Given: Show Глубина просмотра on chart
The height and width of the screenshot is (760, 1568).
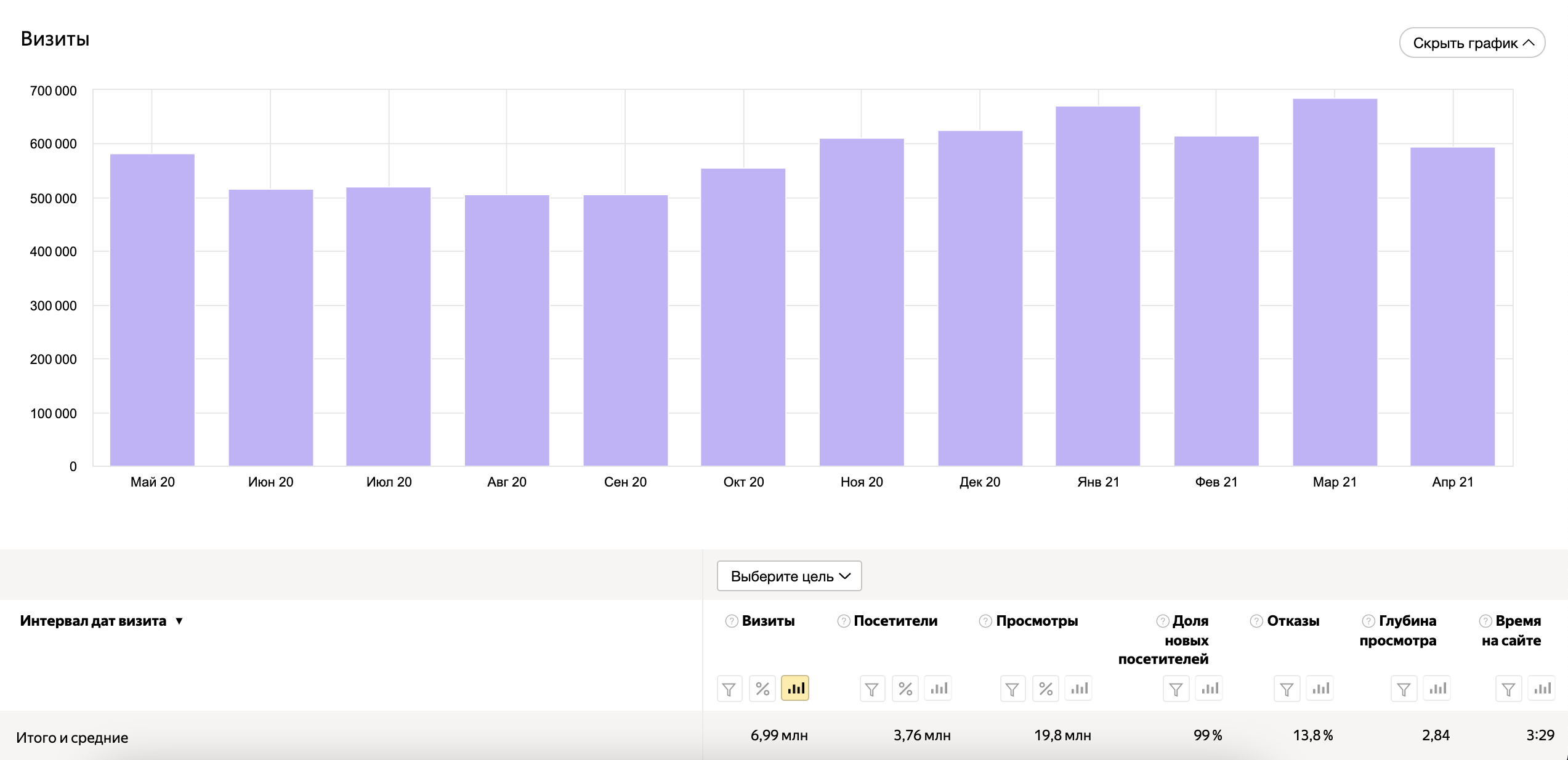Looking at the screenshot, I should coord(1437,689).
